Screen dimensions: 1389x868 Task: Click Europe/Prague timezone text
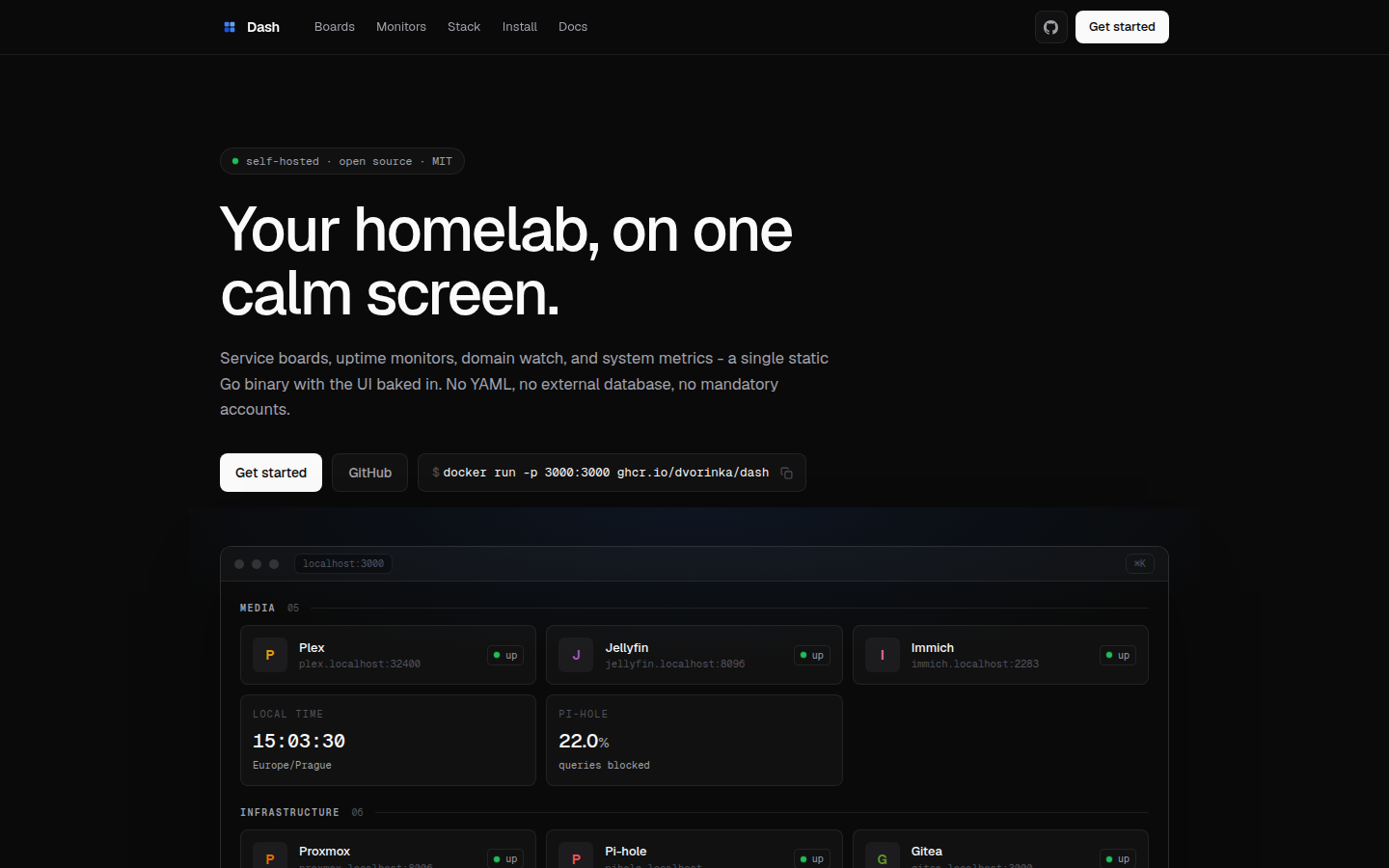(x=292, y=765)
